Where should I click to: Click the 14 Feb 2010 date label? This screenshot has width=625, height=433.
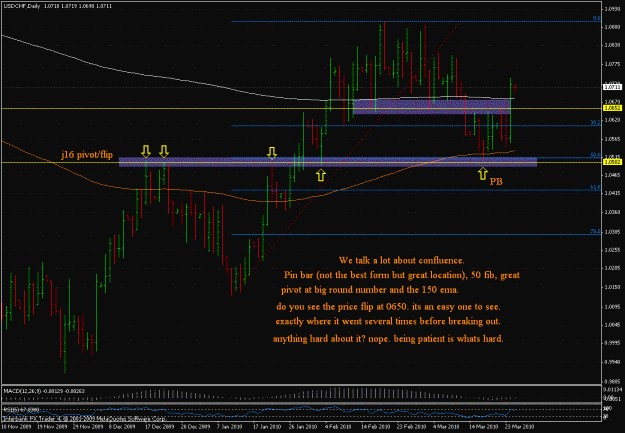click(377, 427)
